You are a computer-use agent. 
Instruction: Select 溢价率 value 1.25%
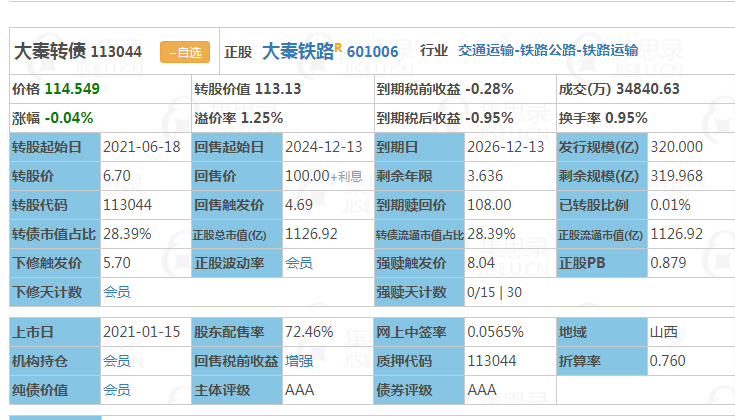(262, 118)
